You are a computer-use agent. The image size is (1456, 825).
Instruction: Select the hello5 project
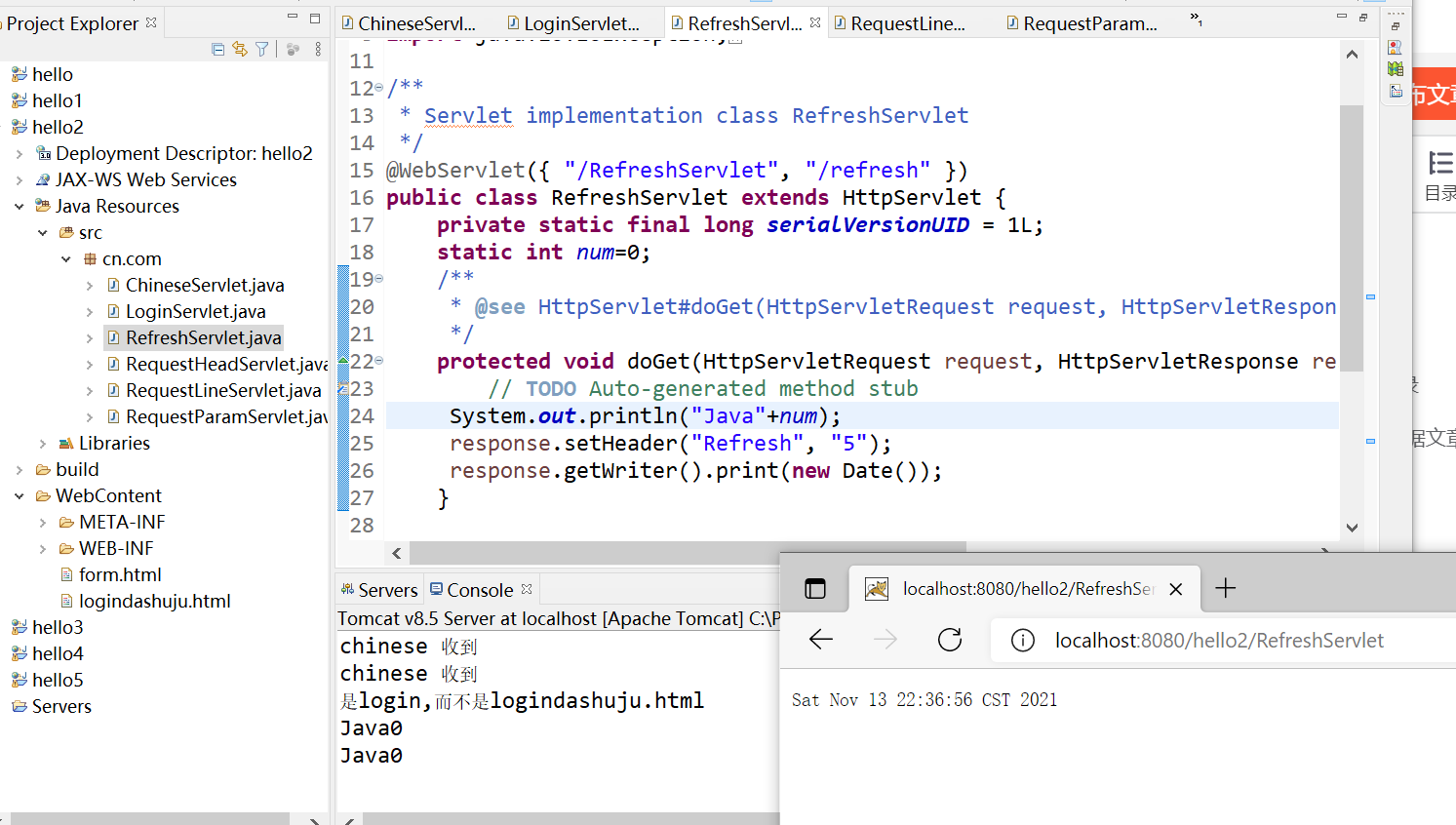point(47,680)
